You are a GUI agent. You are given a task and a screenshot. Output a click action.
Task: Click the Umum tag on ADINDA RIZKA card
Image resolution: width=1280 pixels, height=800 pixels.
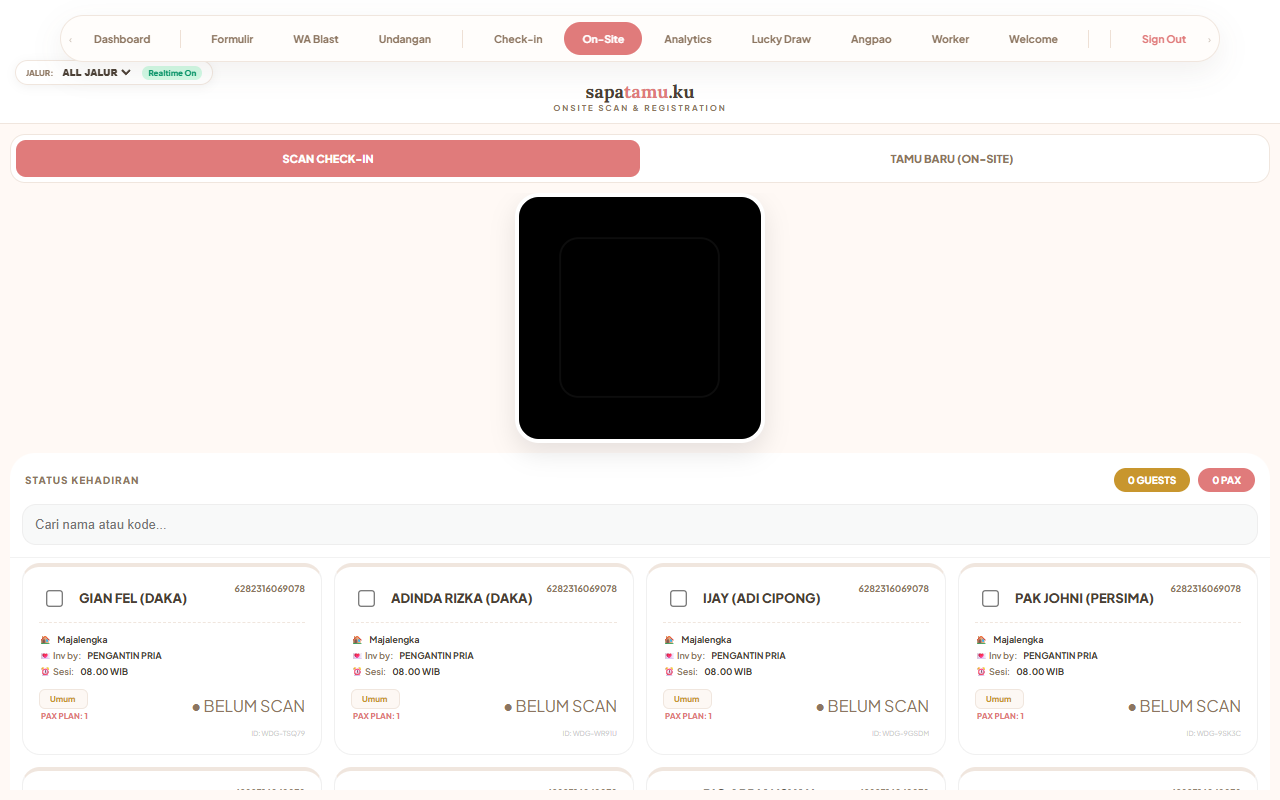pyautogui.click(x=376, y=699)
